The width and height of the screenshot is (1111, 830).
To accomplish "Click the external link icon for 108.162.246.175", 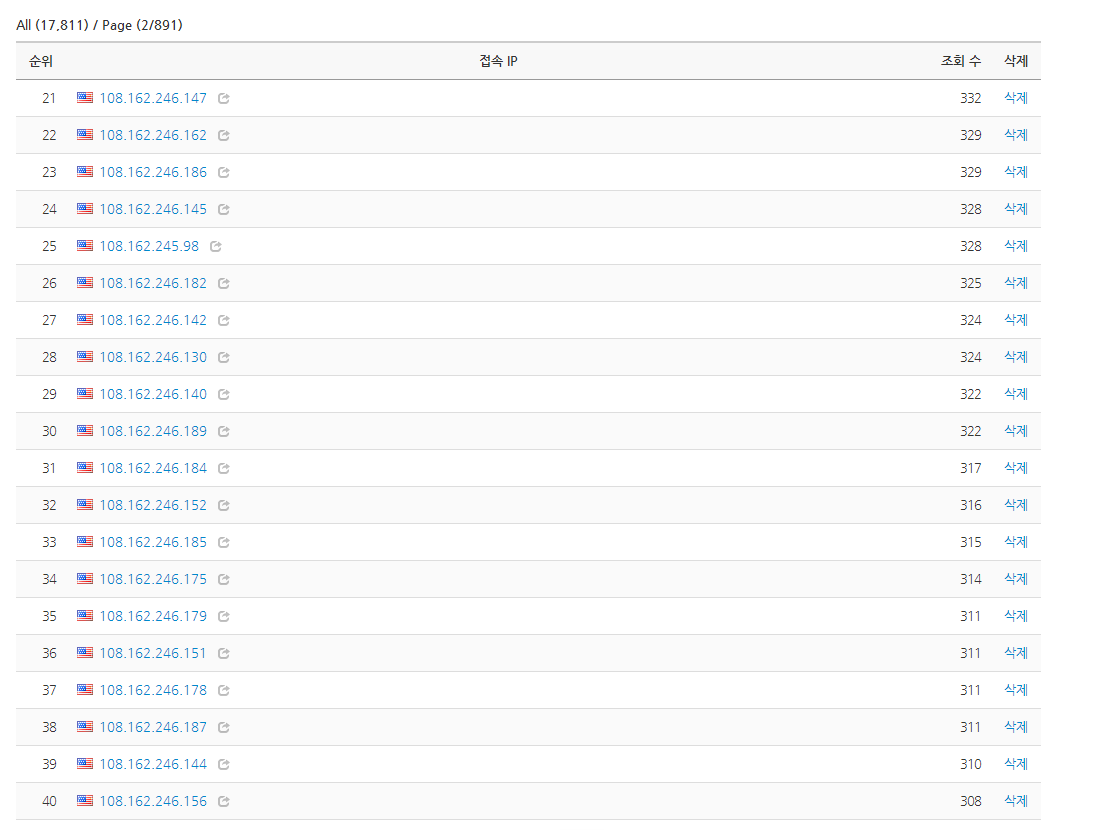I will pos(224,580).
